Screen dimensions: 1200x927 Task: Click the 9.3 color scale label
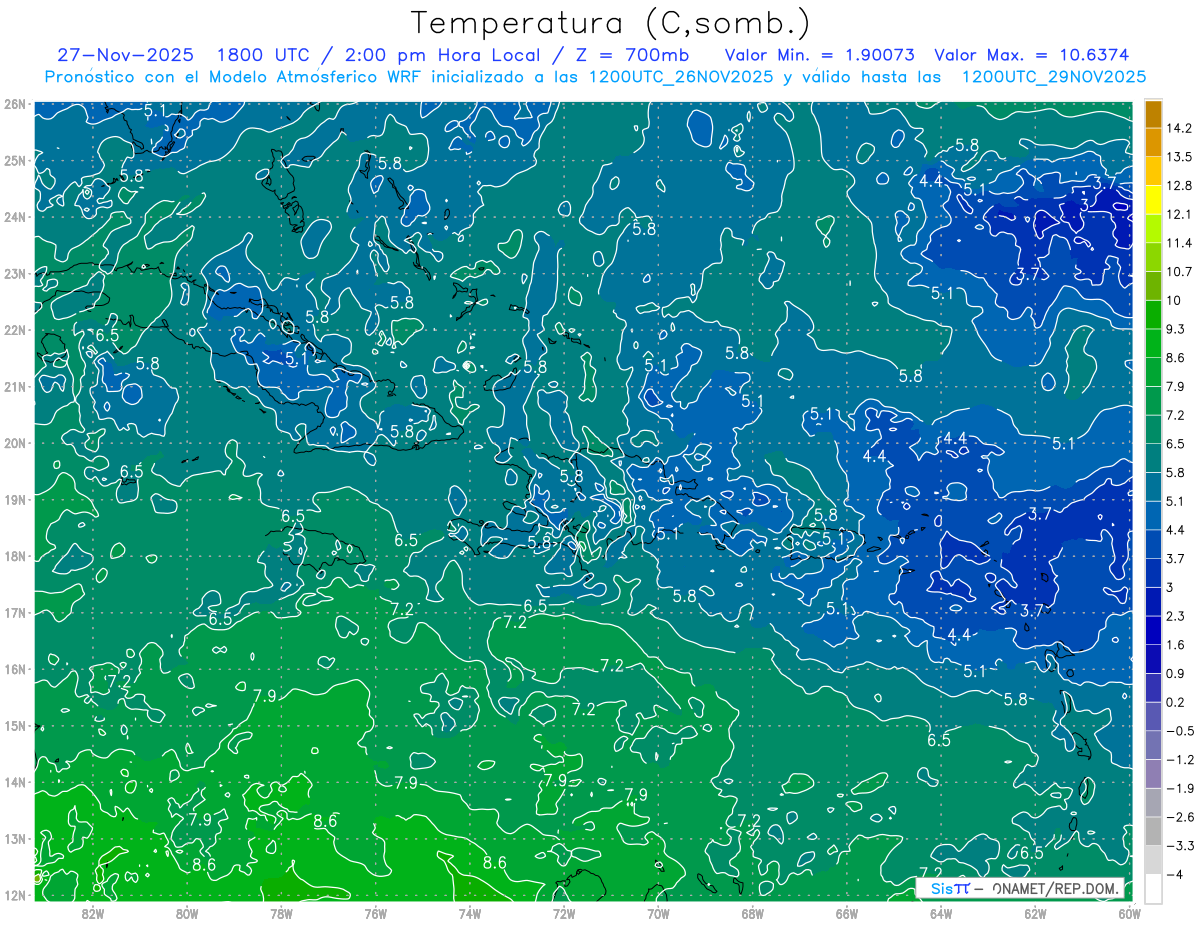1175,329
